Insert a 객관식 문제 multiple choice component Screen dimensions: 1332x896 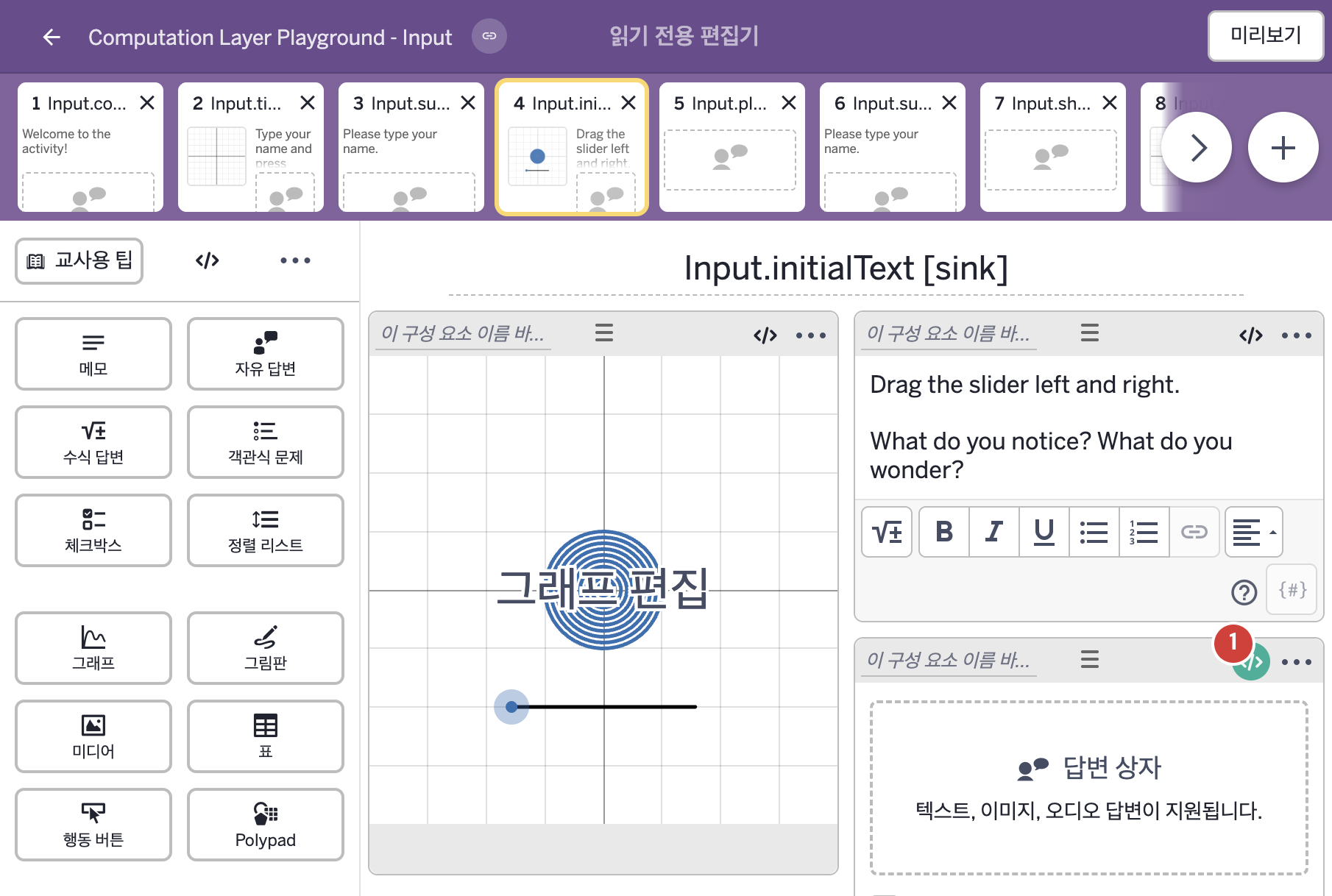pos(266,442)
